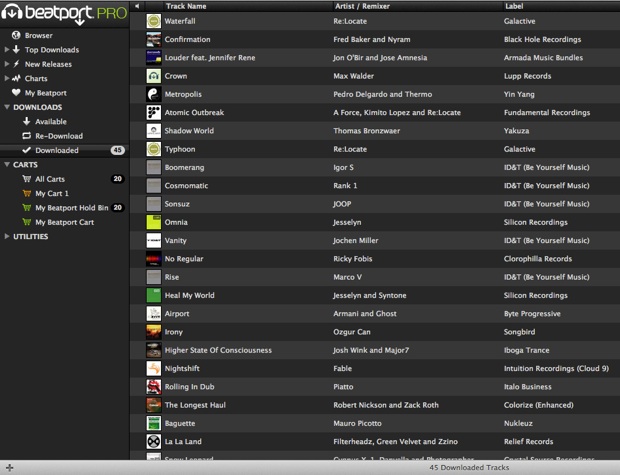This screenshot has width=620, height=475.
Task: Open My Beatport Hold Bin
Action: pyautogui.click(x=72, y=208)
